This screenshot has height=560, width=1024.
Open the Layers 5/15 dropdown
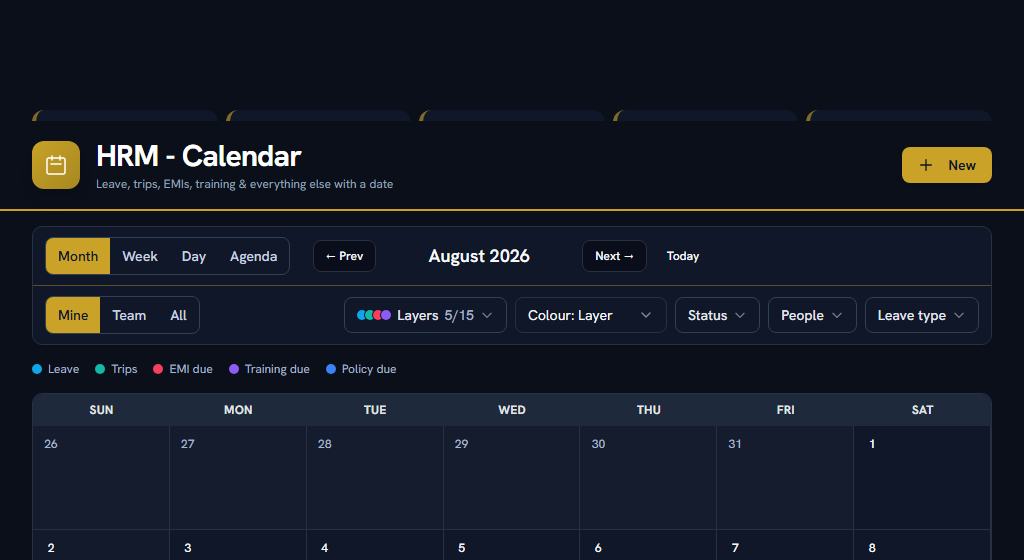click(425, 315)
